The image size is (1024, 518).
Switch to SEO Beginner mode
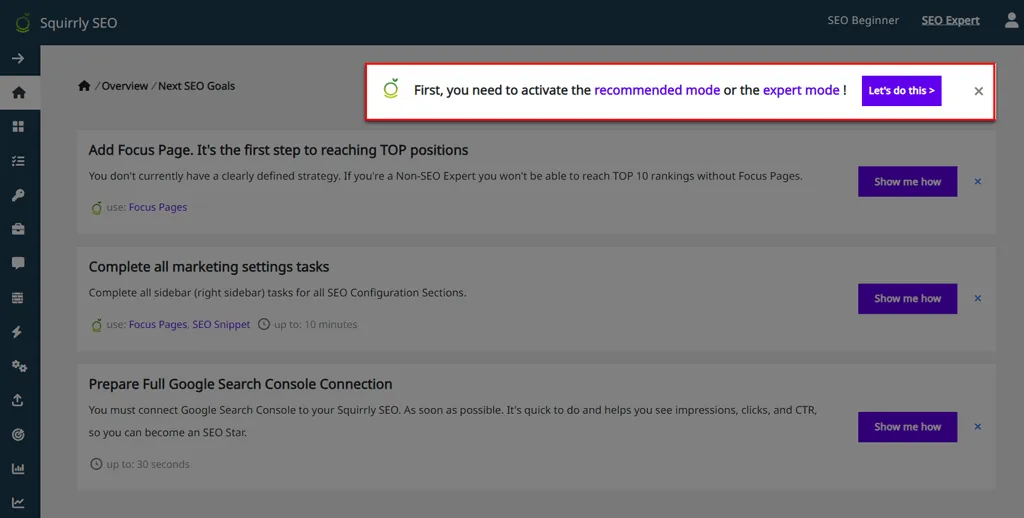pyautogui.click(x=863, y=20)
